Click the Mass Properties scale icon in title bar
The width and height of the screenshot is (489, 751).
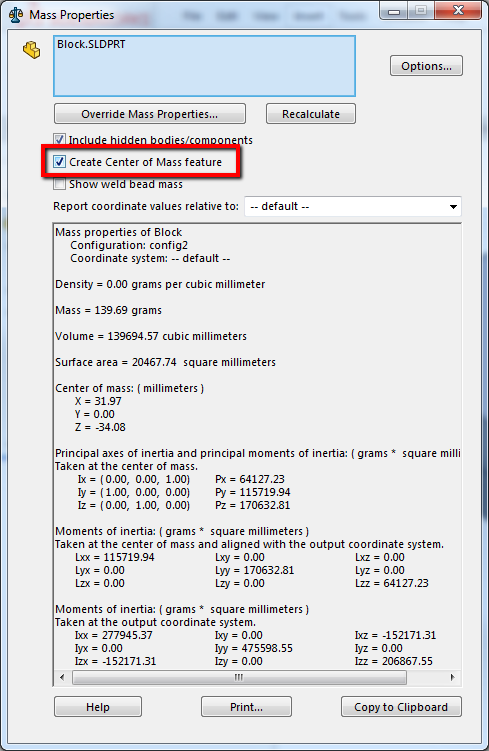coord(16,15)
